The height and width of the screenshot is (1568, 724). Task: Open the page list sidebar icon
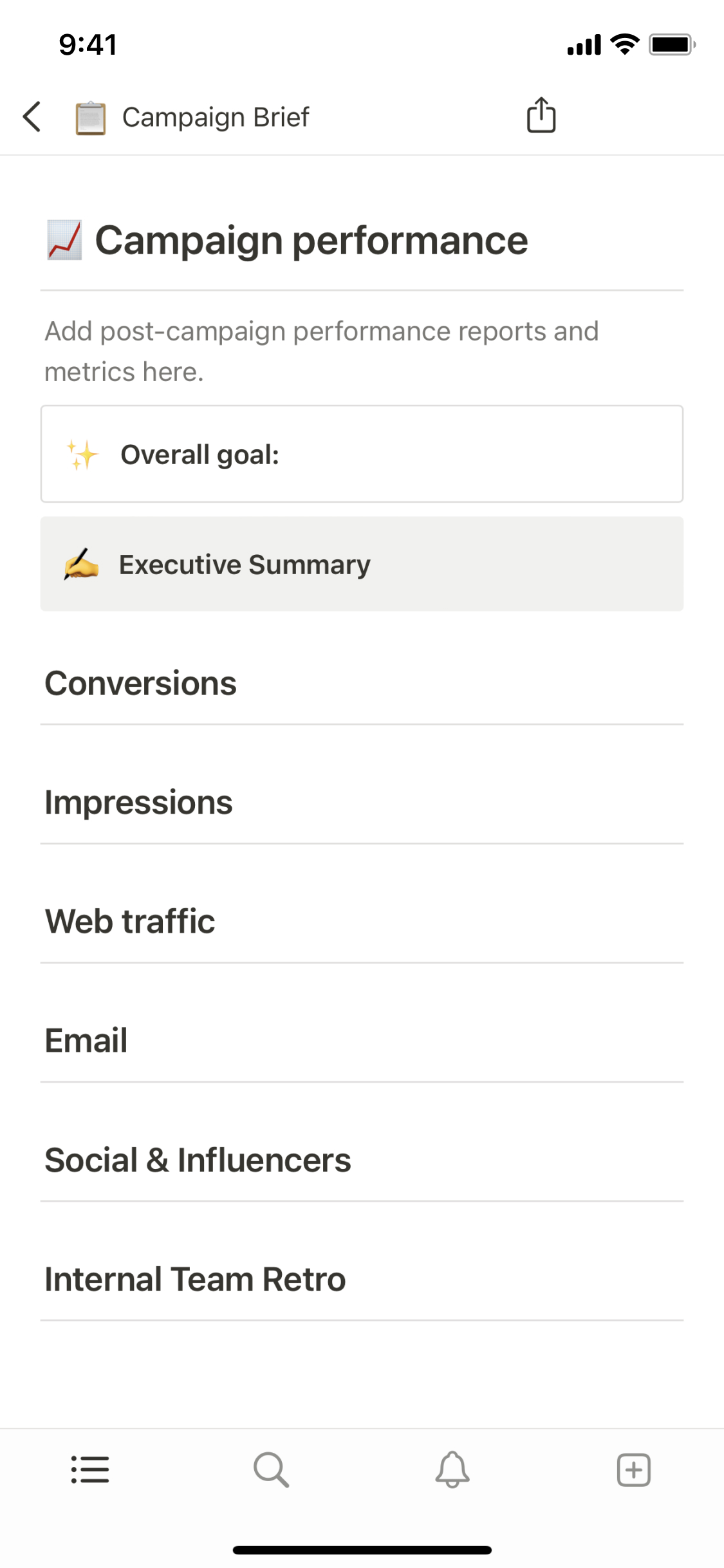pos(90,1470)
